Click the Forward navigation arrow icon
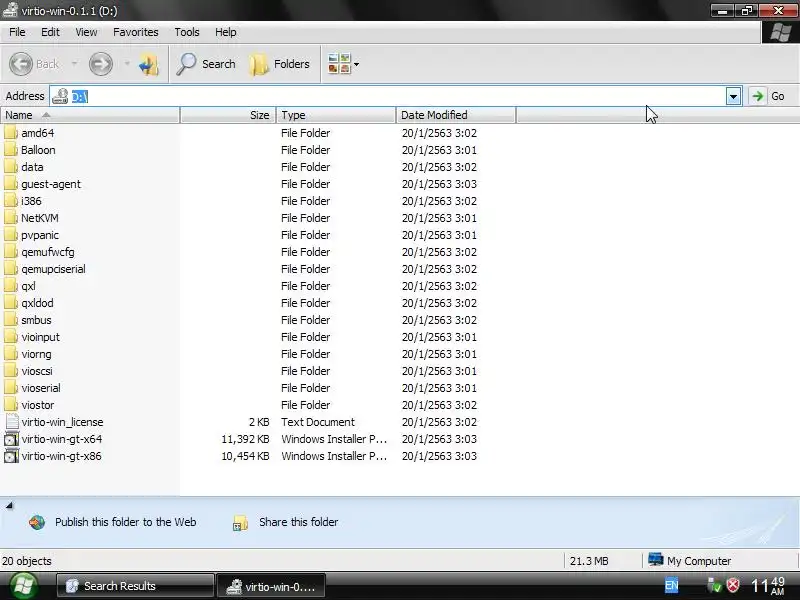Viewport: 800px width, 600px height. (101, 64)
